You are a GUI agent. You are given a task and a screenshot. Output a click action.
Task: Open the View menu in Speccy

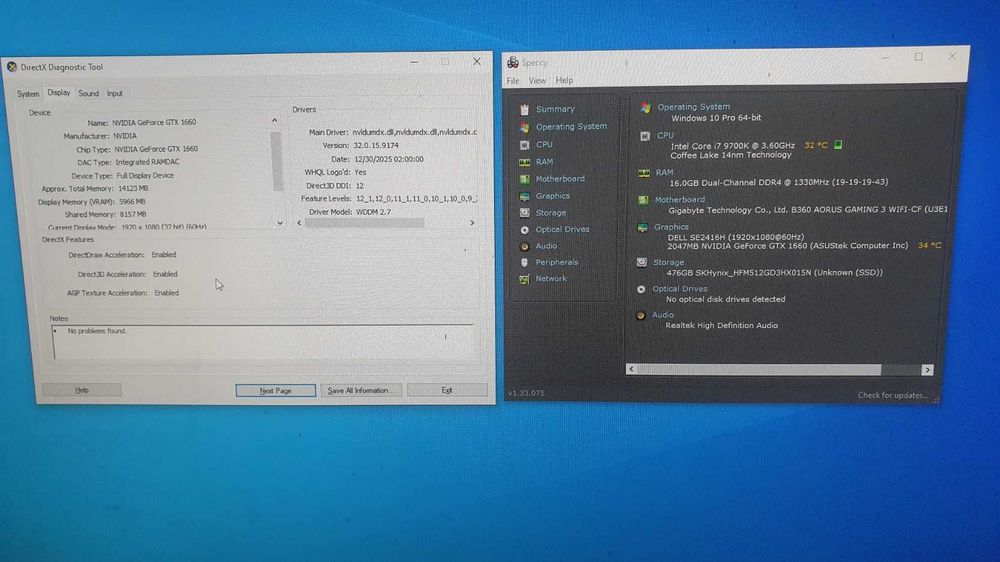point(537,81)
